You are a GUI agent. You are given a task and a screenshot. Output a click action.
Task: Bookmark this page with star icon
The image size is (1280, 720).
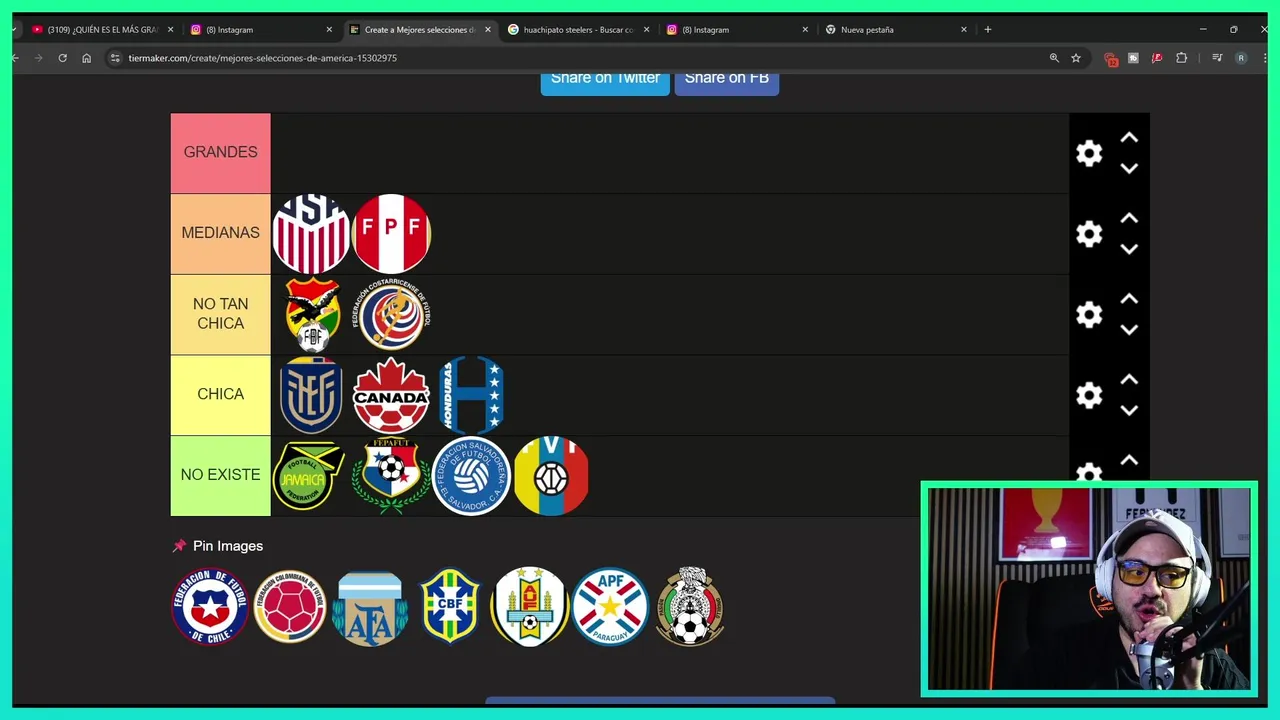[x=1076, y=58]
